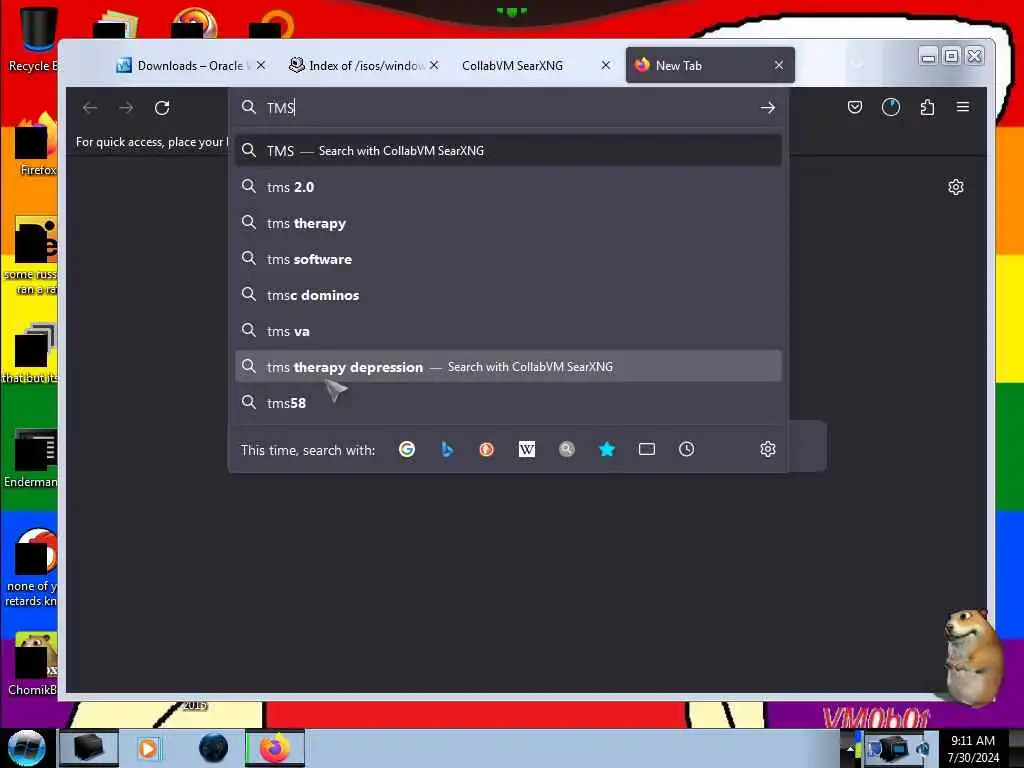
Task: Select the Enderman desktop icon
Action: click(31, 458)
